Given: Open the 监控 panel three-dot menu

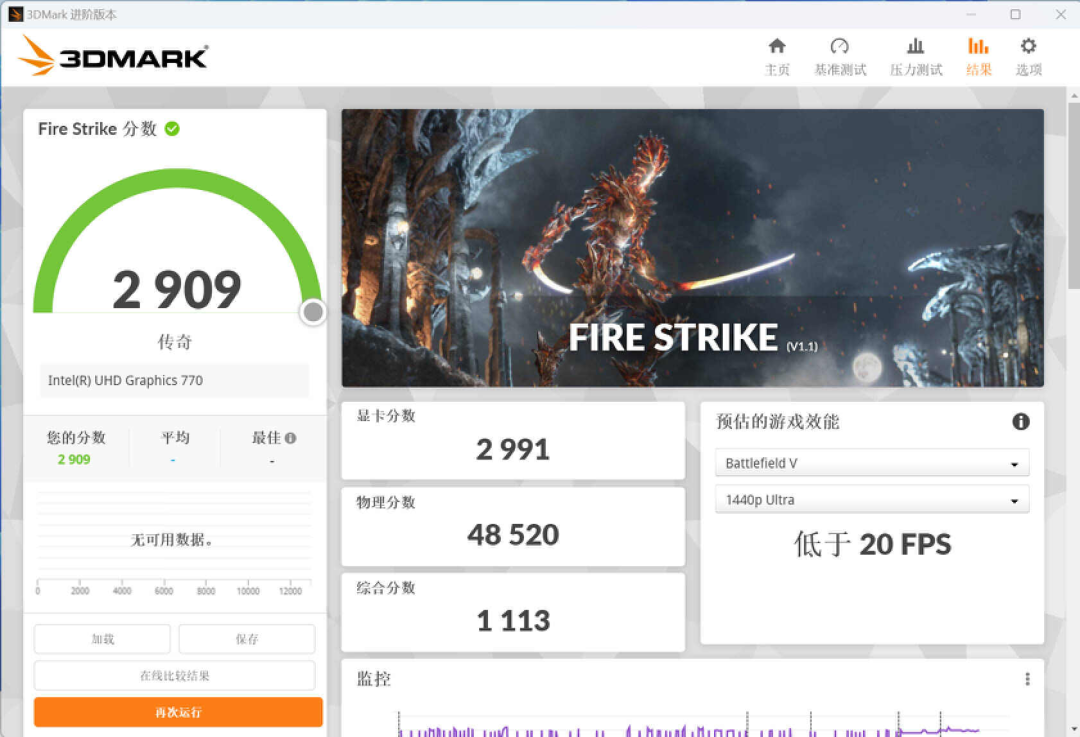Looking at the screenshot, I should (1027, 679).
